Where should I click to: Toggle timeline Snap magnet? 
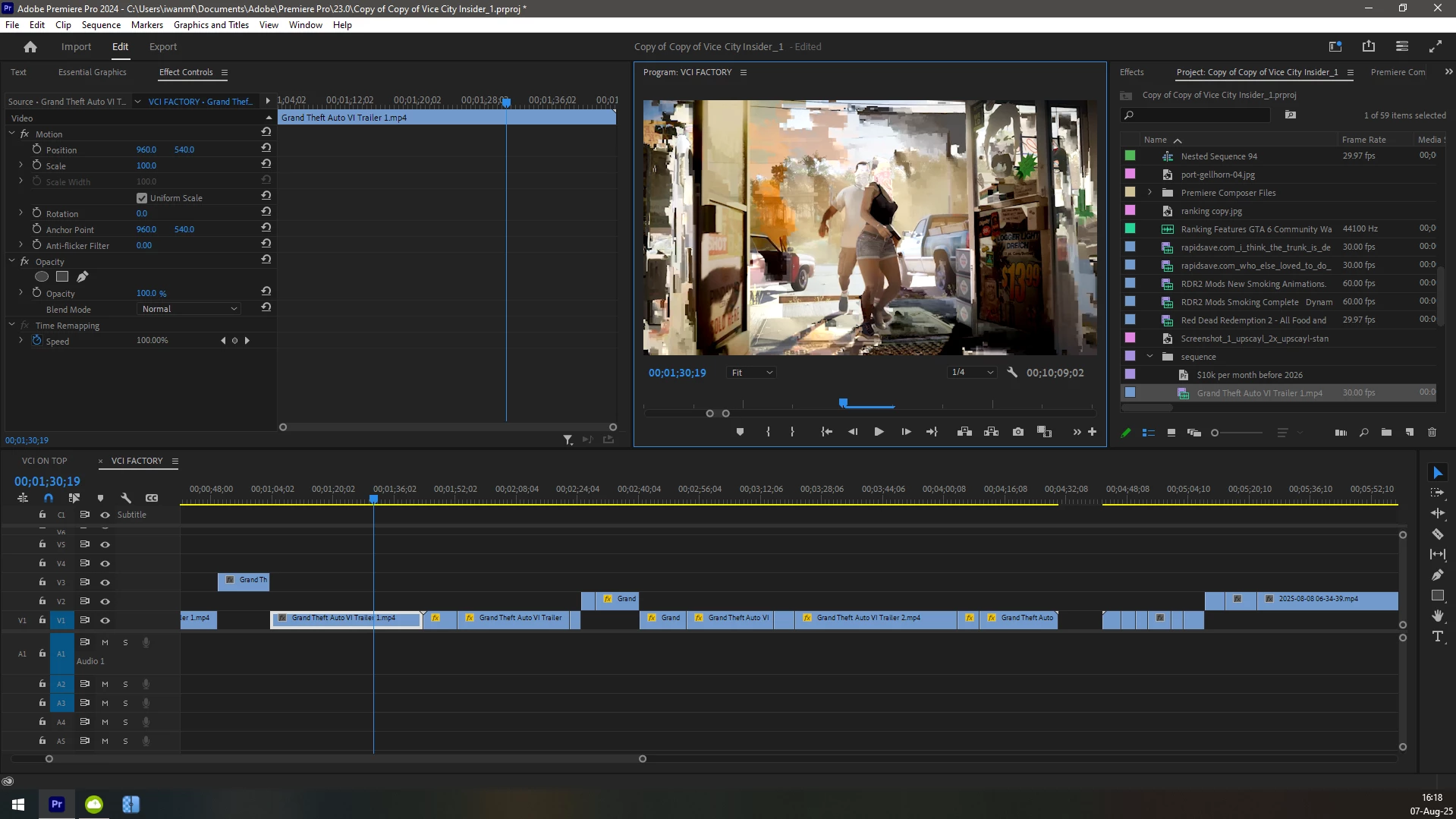click(x=49, y=498)
